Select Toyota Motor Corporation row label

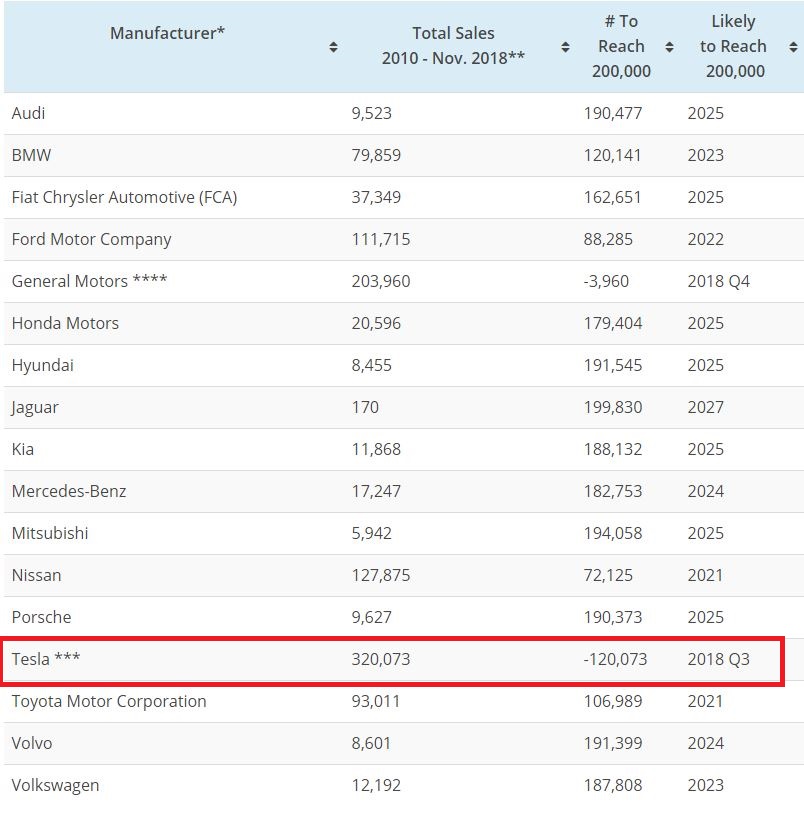pyautogui.click(x=109, y=701)
